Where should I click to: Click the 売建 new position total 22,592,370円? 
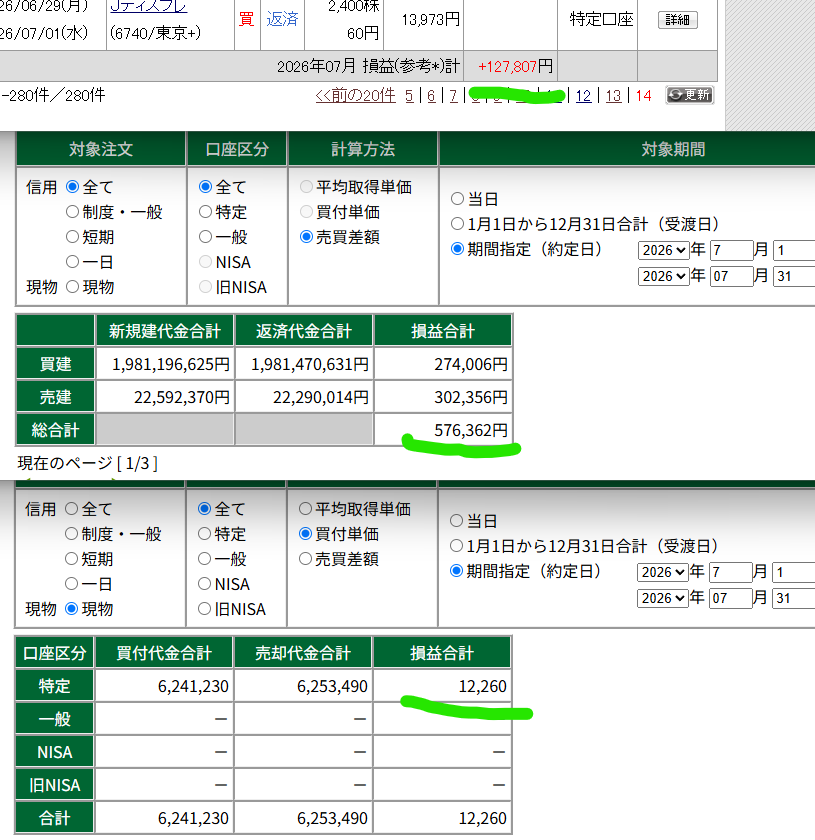(182, 398)
